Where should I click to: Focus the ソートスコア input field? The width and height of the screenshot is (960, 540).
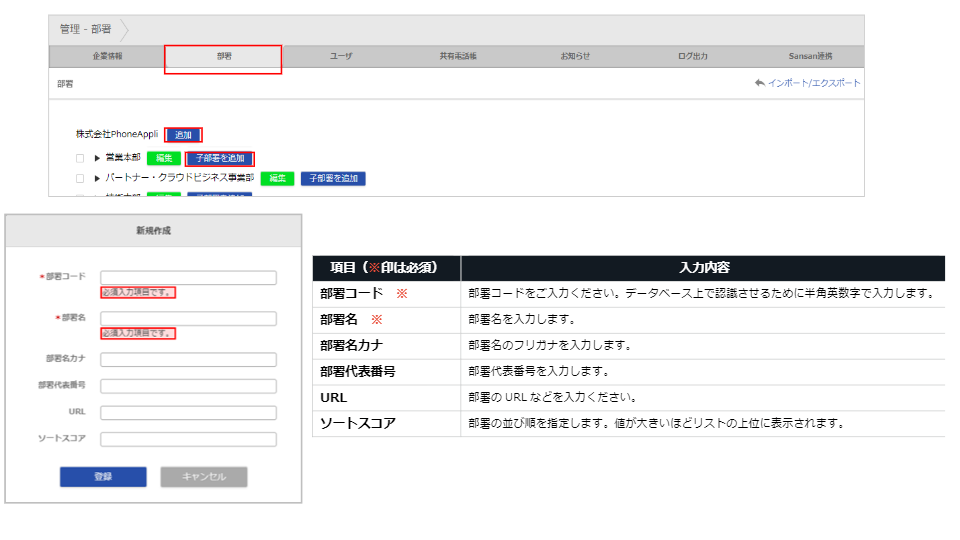(189, 439)
